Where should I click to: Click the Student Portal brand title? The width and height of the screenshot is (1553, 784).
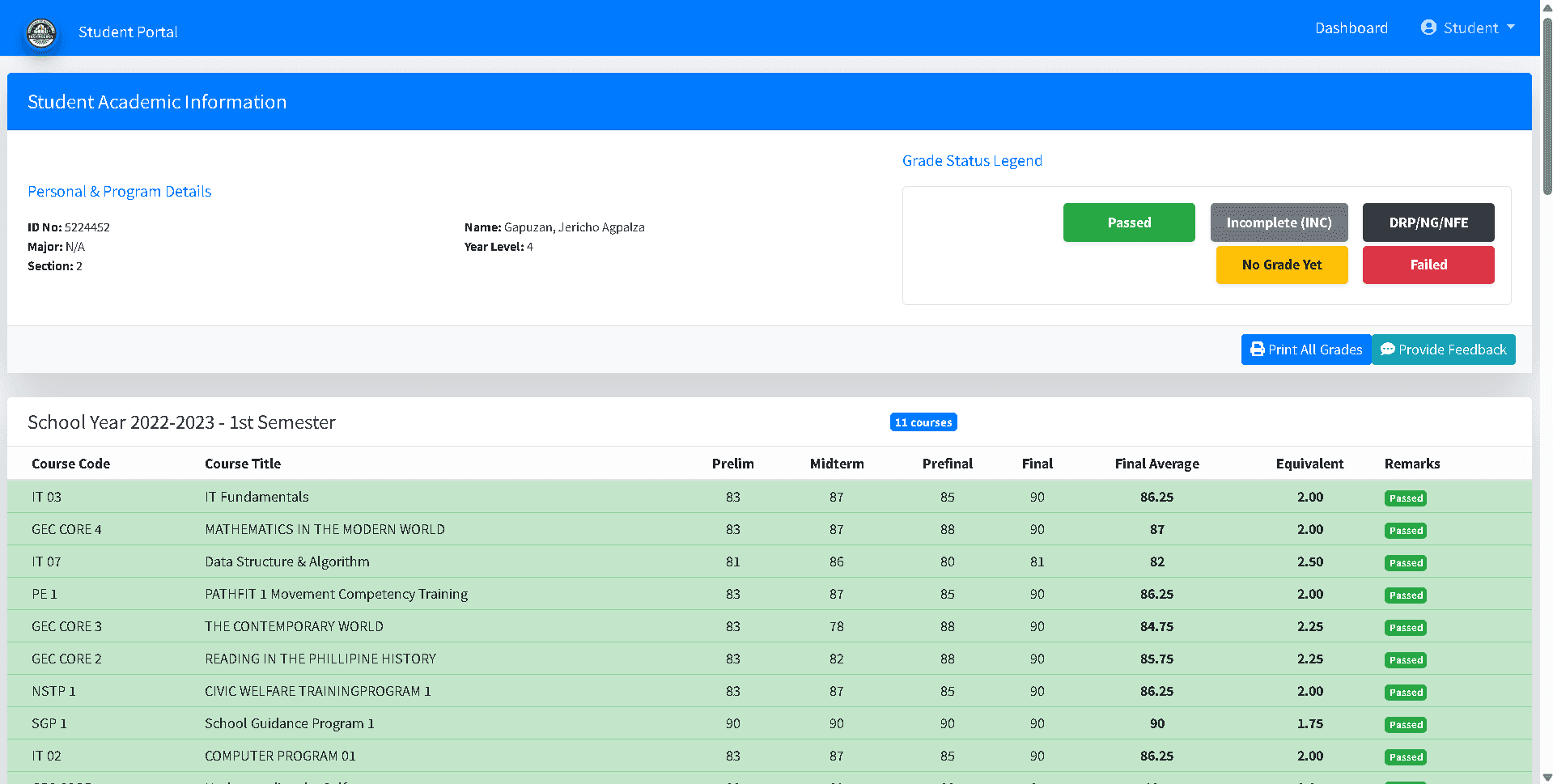click(128, 32)
